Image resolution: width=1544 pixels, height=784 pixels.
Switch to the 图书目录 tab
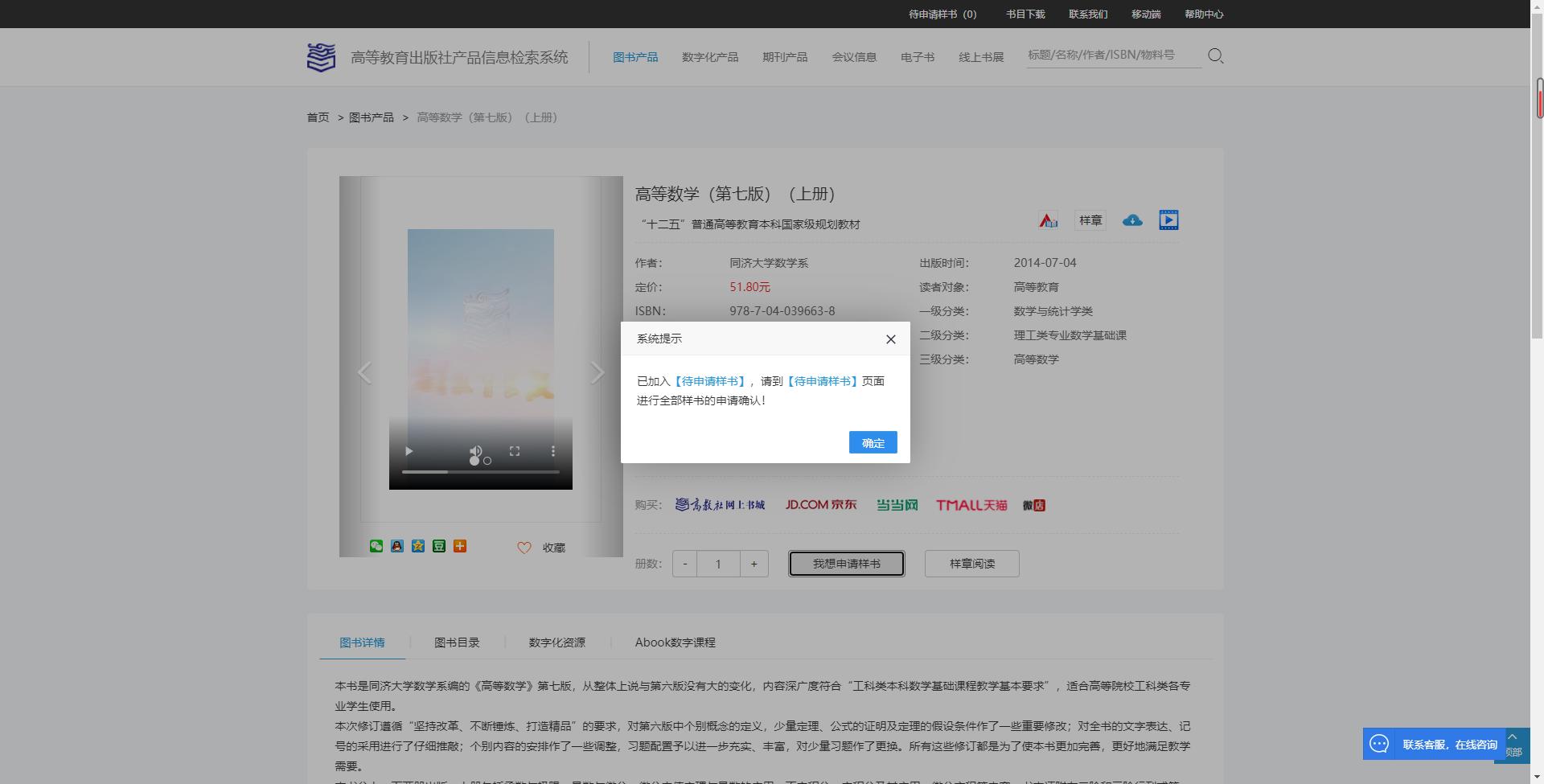click(x=456, y=642)
